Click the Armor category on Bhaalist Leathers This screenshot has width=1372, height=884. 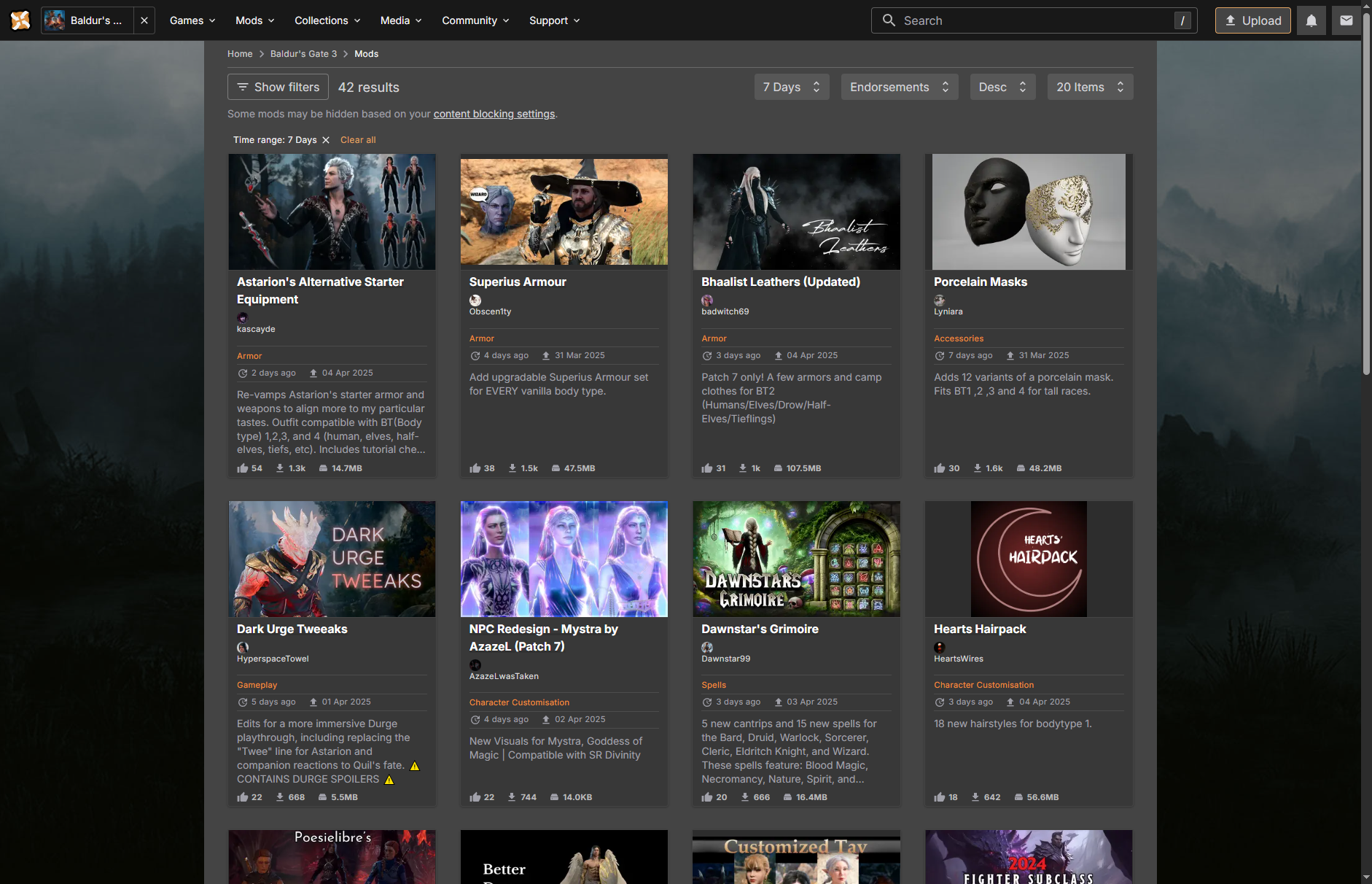(x=714, y=338)
